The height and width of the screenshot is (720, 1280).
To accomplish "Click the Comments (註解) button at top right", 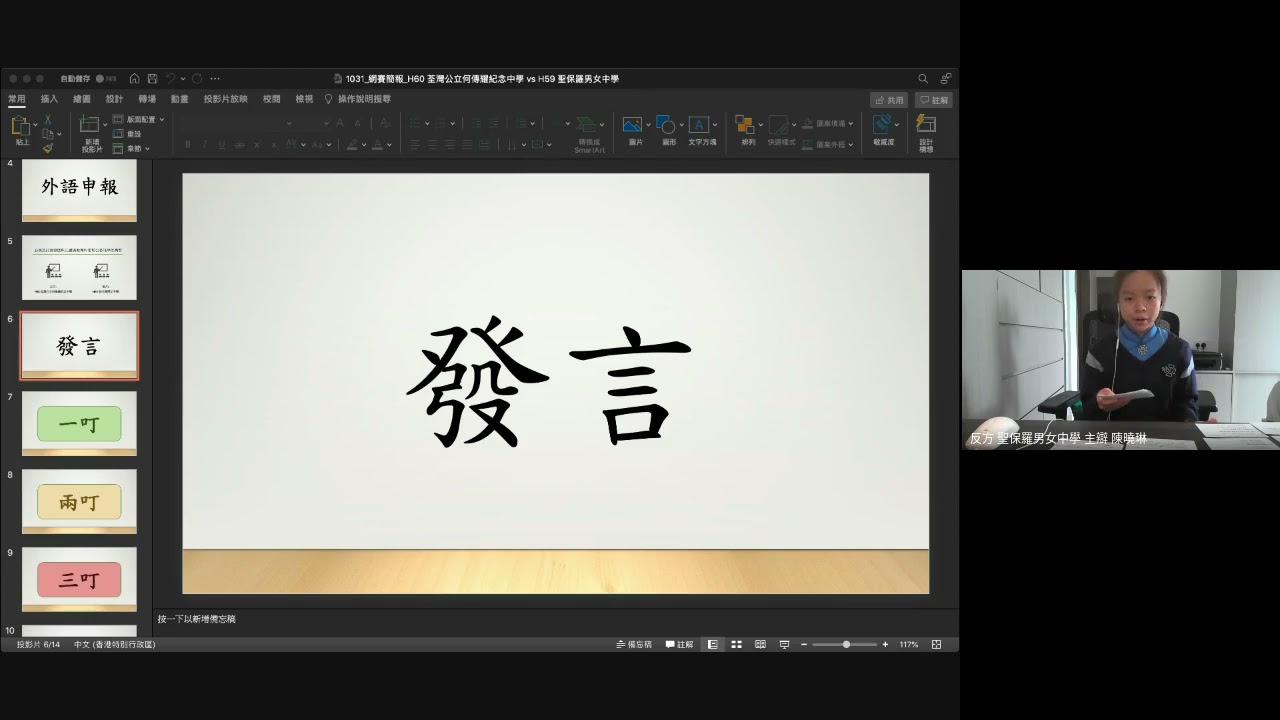I will click(x=933, y=100).
